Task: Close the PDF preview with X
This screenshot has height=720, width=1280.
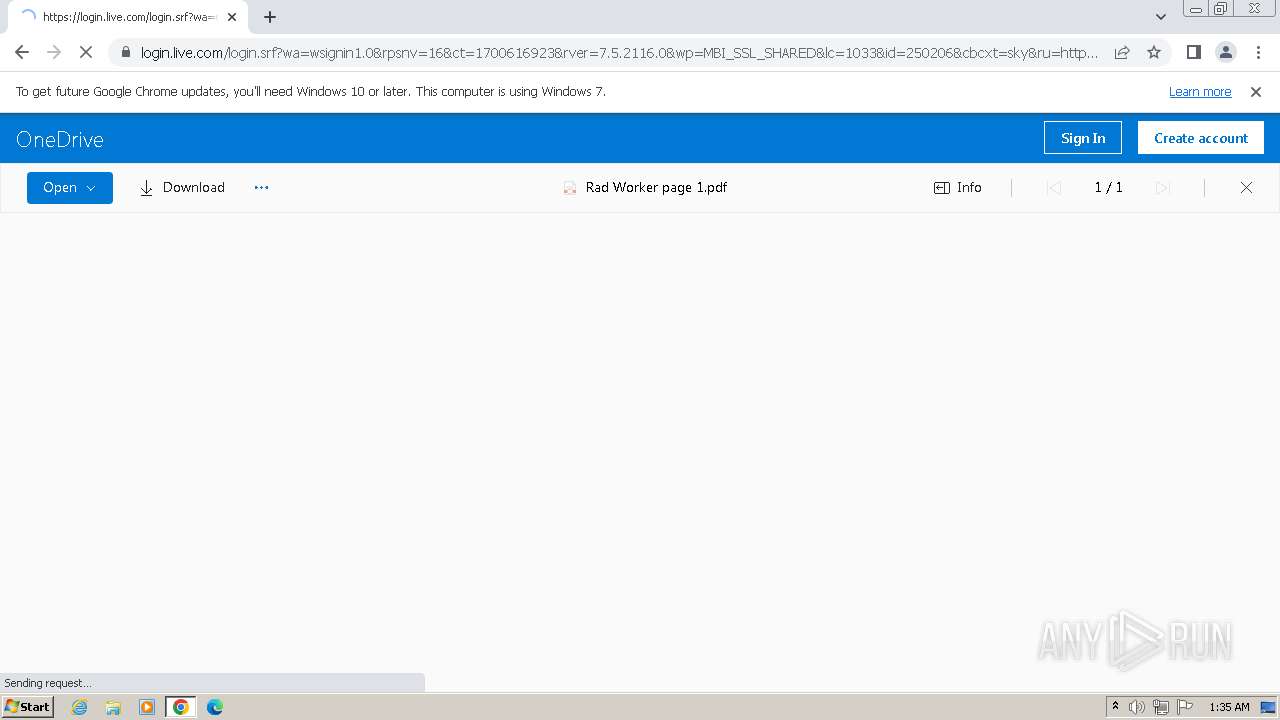Action: click(1246, 187)
